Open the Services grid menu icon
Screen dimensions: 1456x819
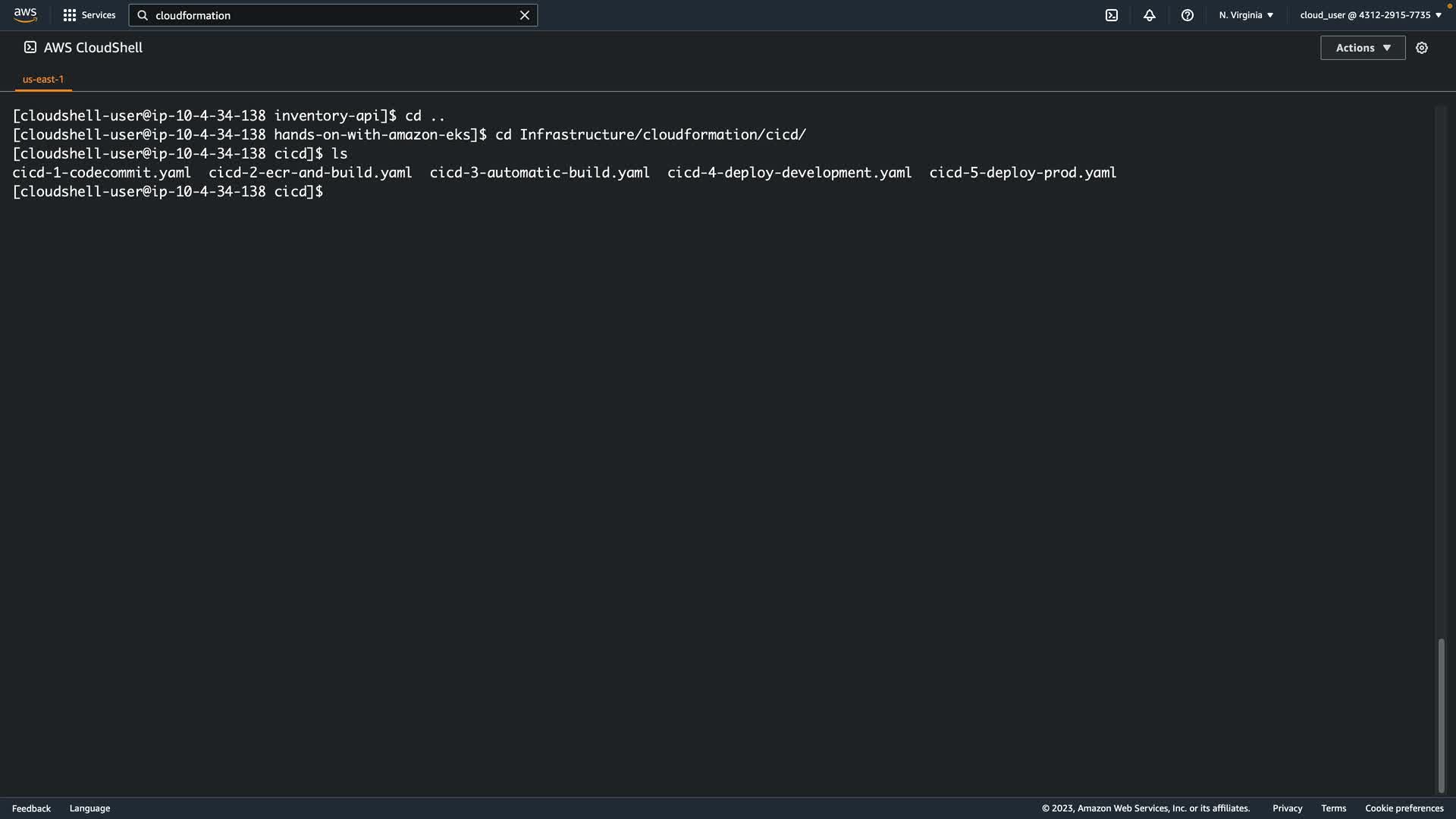(x=69, y=15)
